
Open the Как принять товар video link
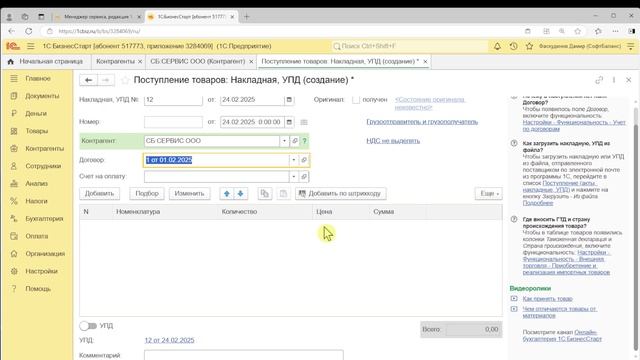[547, 299]
